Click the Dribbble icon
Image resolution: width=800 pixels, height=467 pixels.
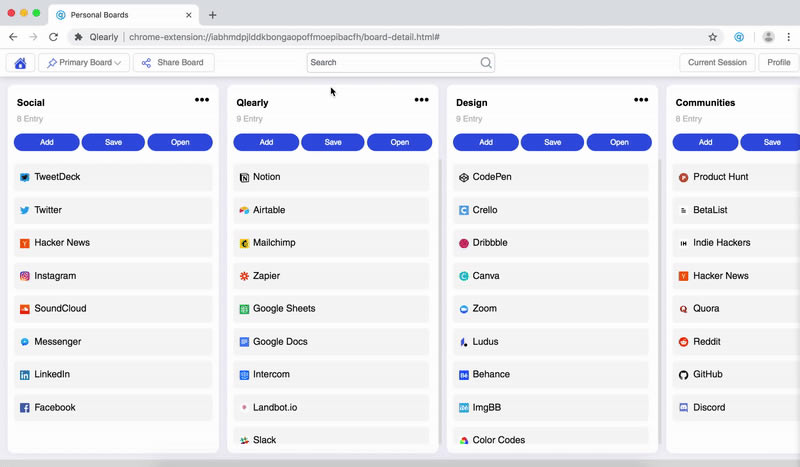point(464,243)
